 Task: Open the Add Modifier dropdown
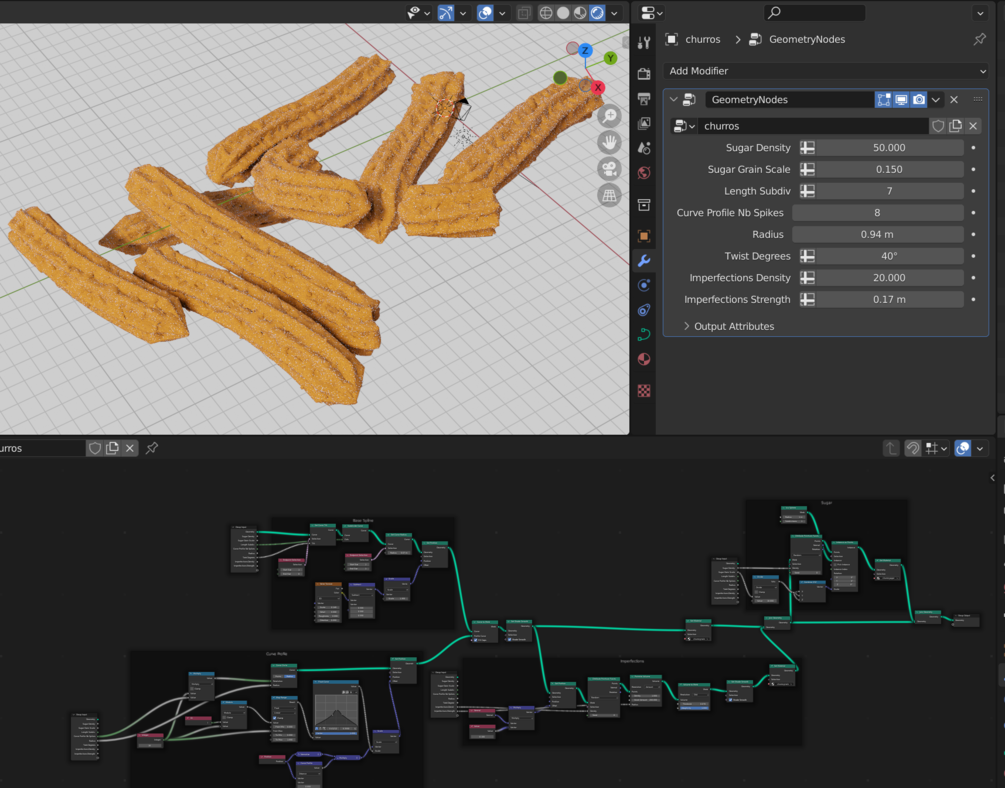(x=825, y=71)
